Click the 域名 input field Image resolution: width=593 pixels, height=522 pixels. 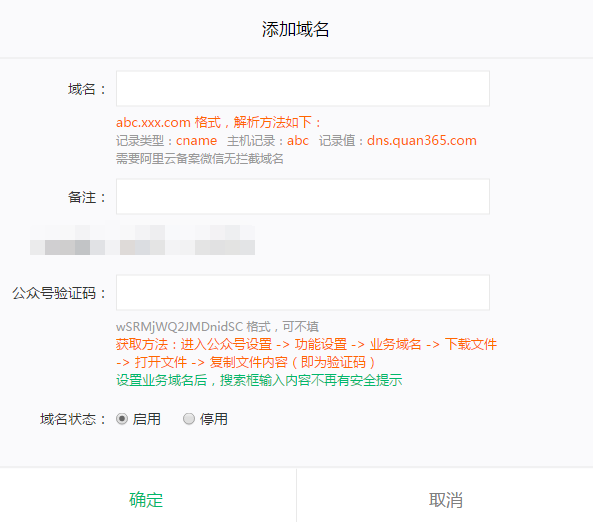pyautogui.click(x=303, y=89)
